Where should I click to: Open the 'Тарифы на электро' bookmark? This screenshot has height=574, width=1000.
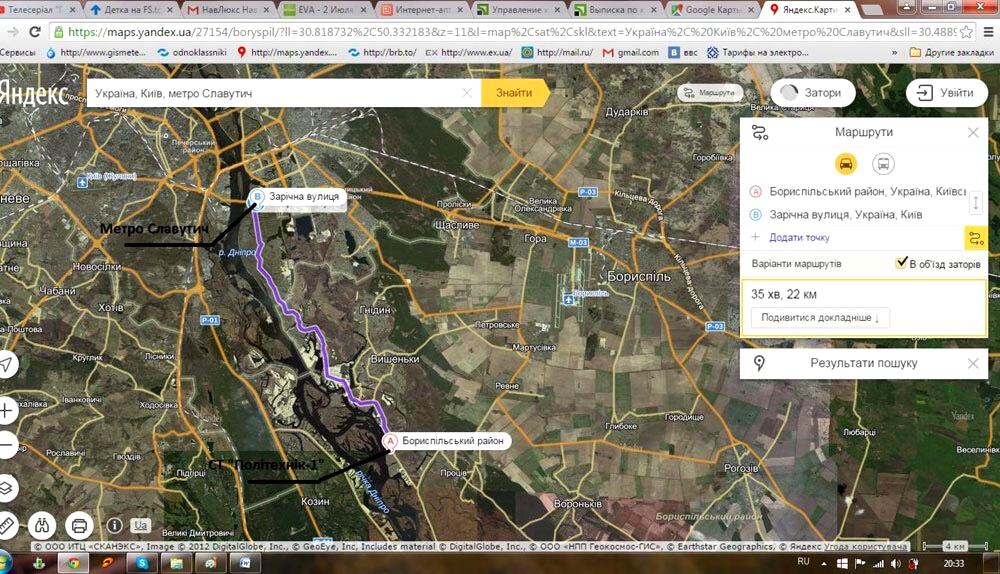click(x=758, y=52)
